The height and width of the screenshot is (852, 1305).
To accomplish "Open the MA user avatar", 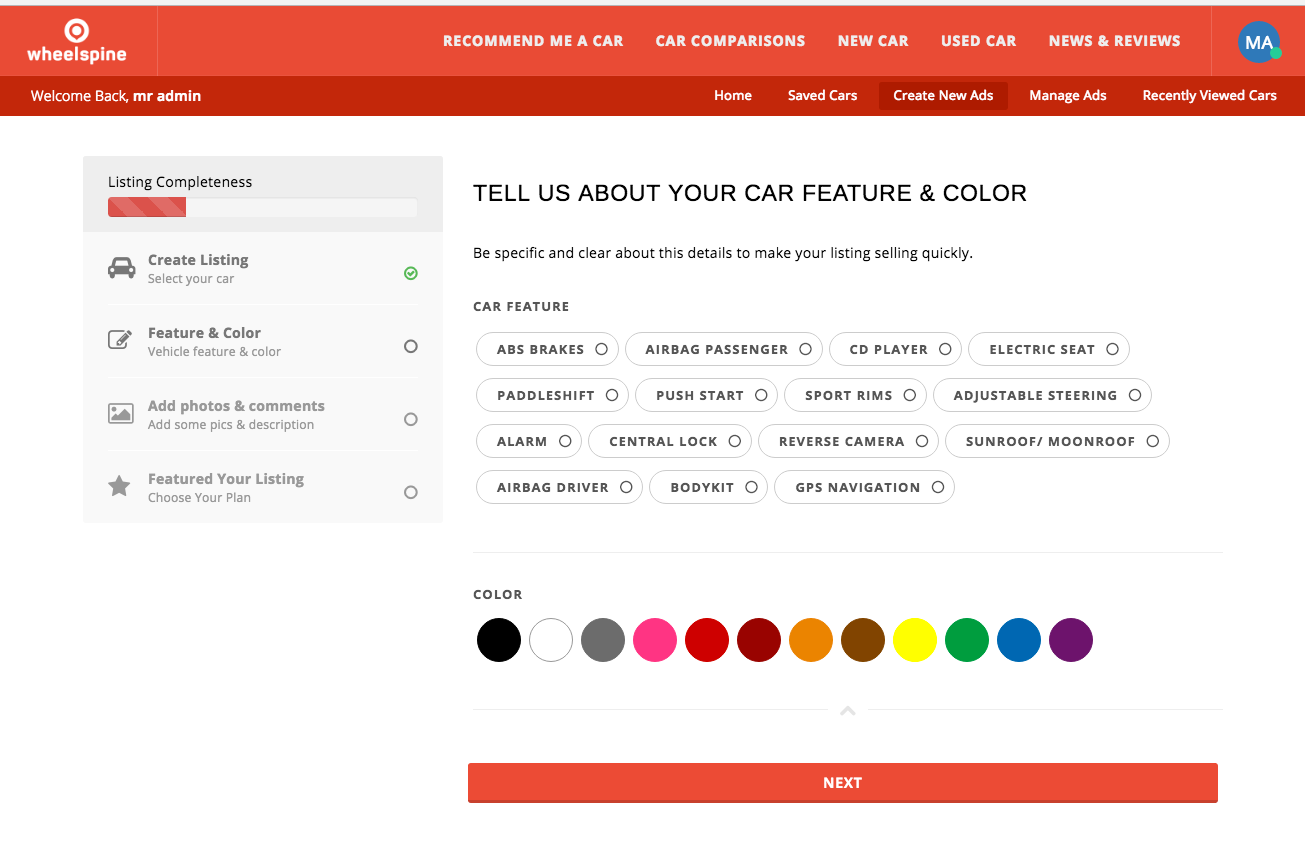I will [x=1258, y=42].
